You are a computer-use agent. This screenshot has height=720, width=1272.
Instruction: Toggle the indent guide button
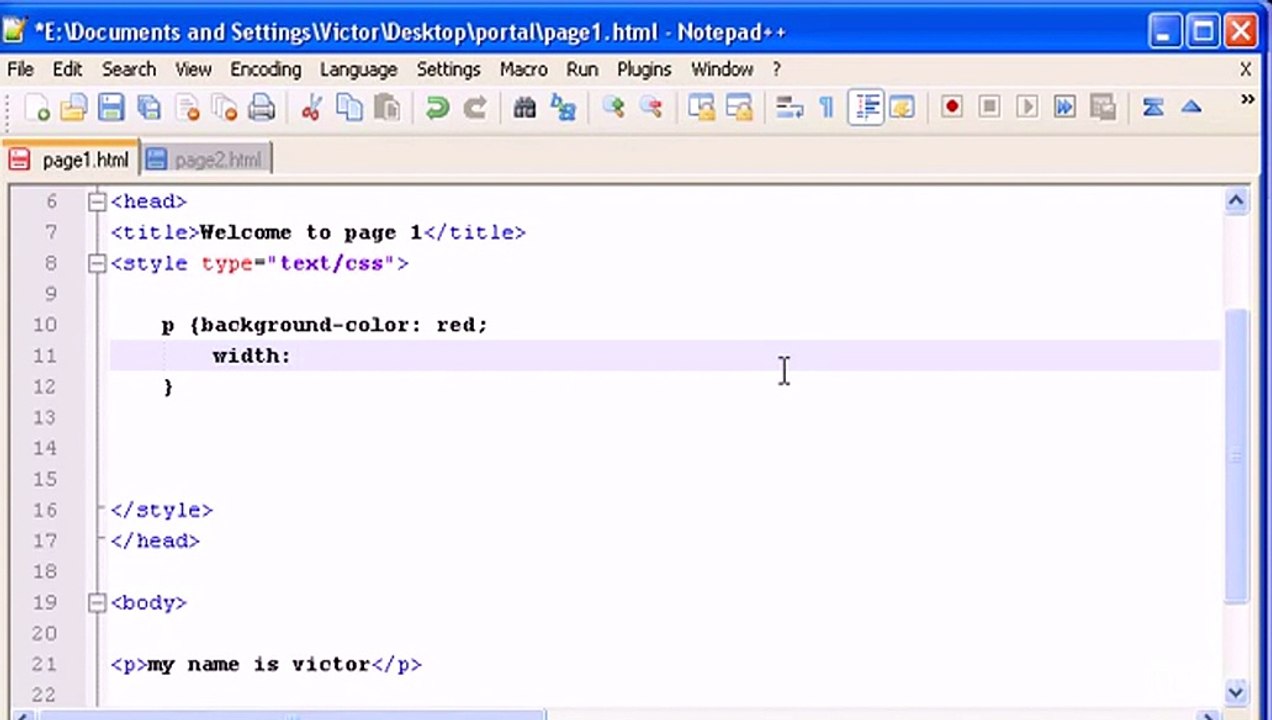866,108
